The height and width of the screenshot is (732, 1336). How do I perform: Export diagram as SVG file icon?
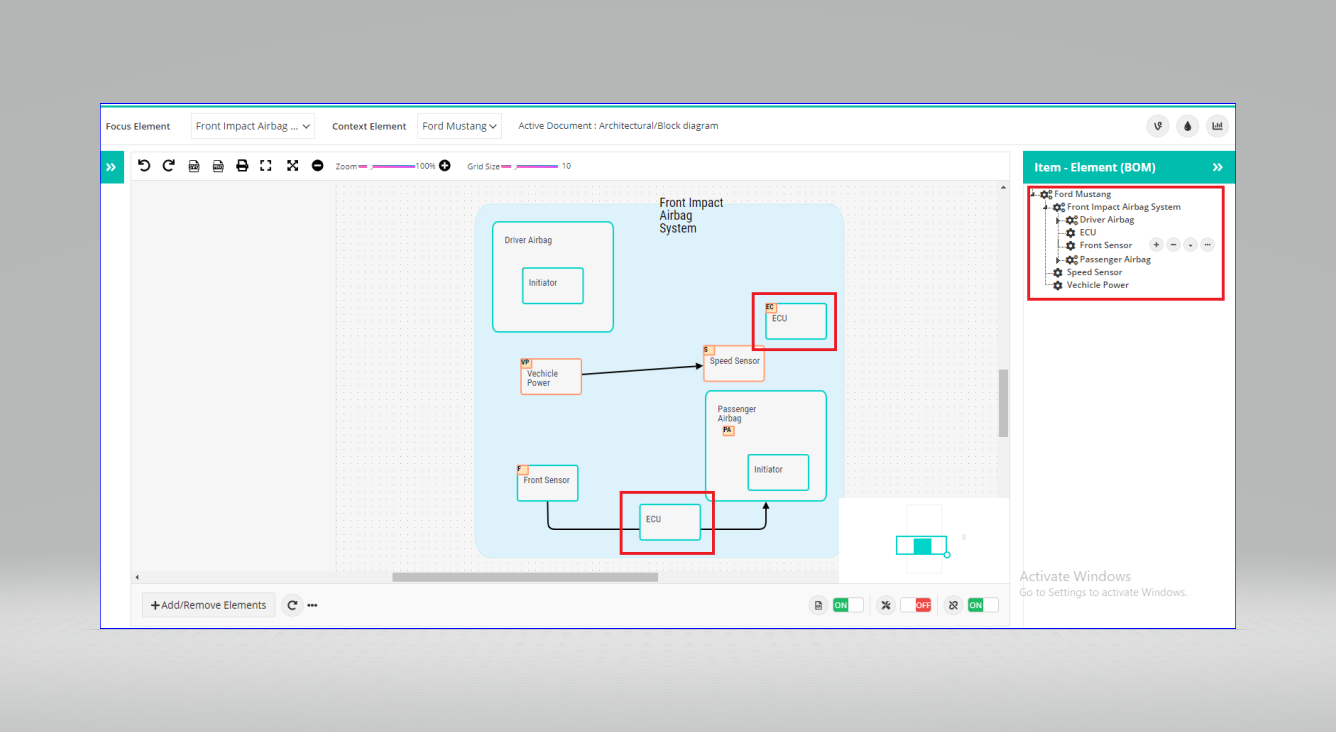[194, 166]
